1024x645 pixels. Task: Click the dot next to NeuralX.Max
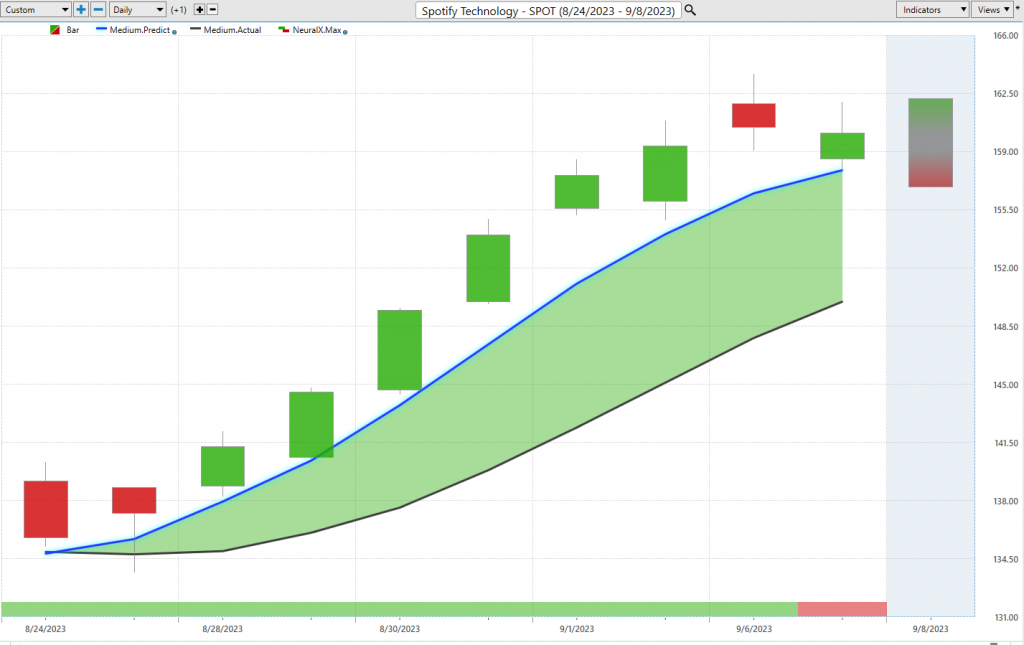(x=345, y=32)
